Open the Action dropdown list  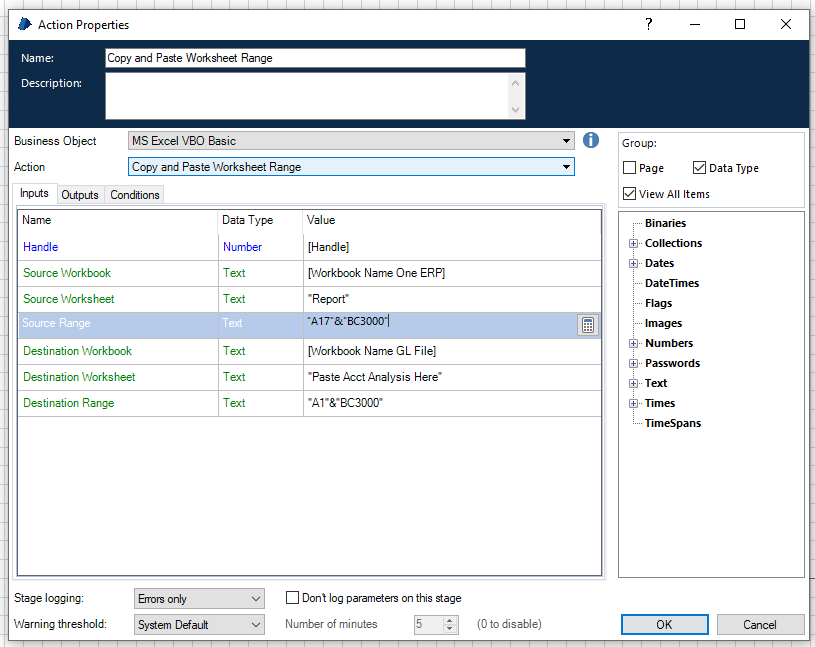567,167
